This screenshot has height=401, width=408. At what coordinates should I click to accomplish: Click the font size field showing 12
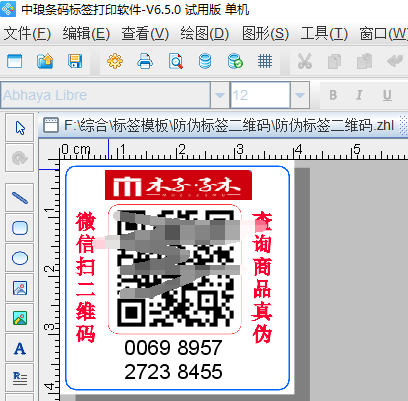point(260,95)
